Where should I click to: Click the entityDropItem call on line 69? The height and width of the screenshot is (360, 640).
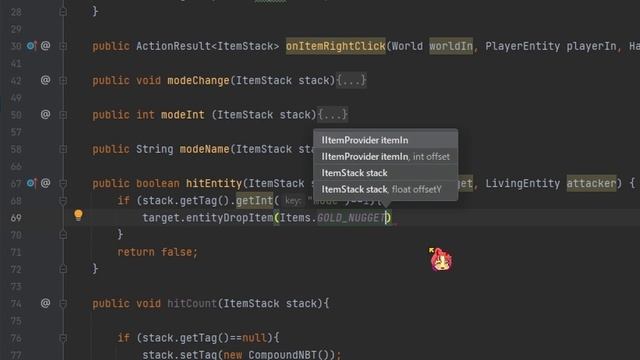pos(229,218)
